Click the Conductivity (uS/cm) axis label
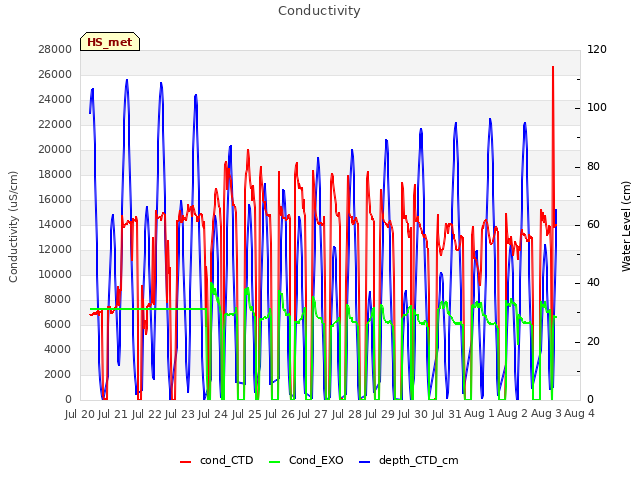 coord(13,227)
